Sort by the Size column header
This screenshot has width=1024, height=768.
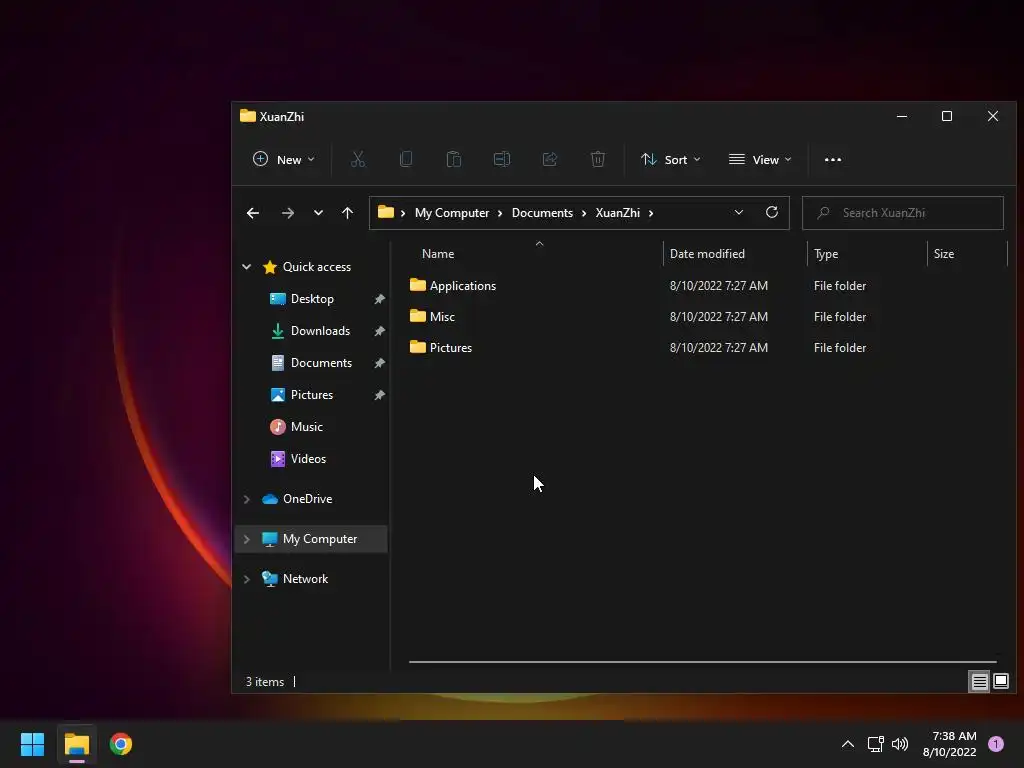tap(944, 254)
